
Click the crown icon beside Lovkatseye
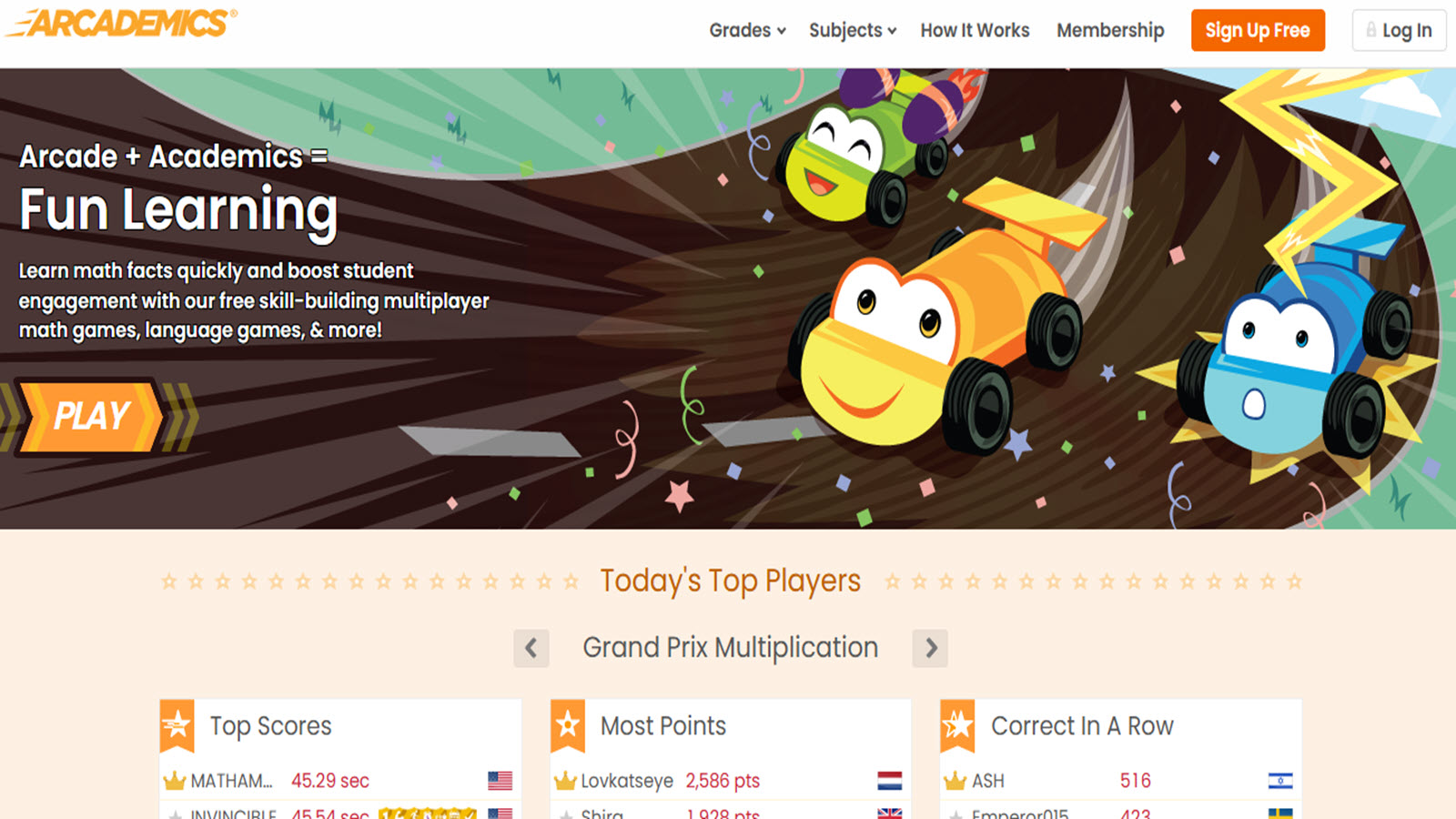[x=565, y=781]
